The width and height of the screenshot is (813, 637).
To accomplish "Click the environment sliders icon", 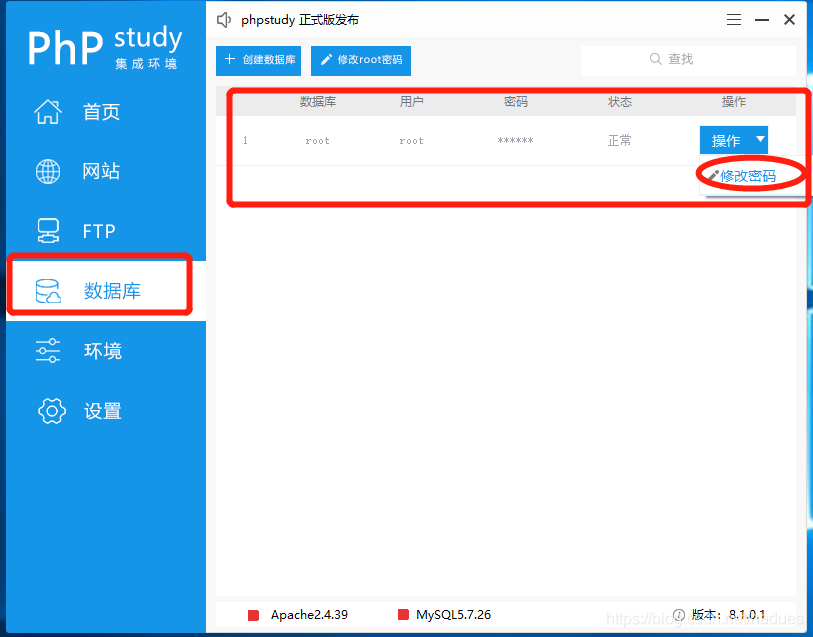I will click(x=48, y=350).
